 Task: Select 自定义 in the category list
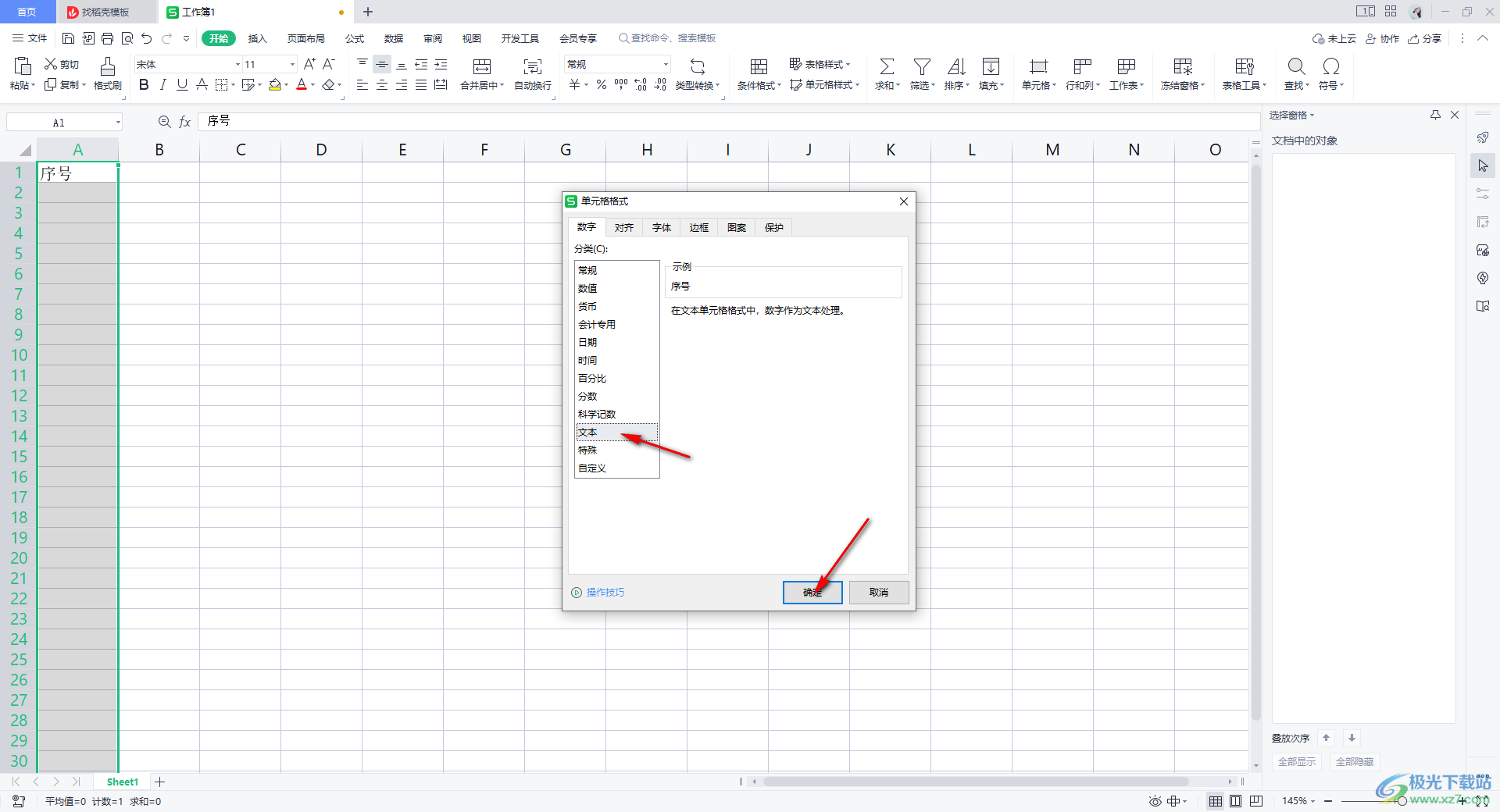coord(617,468)
